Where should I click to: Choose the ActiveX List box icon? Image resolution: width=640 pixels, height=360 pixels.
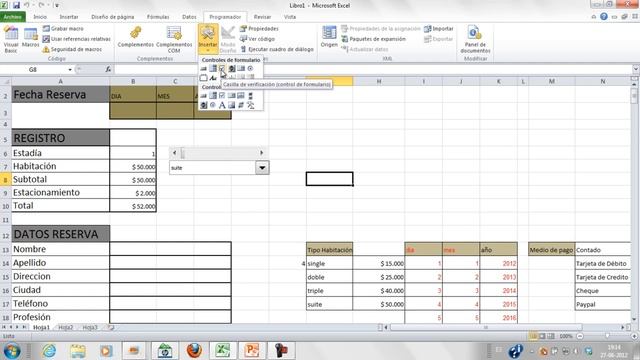232,96
